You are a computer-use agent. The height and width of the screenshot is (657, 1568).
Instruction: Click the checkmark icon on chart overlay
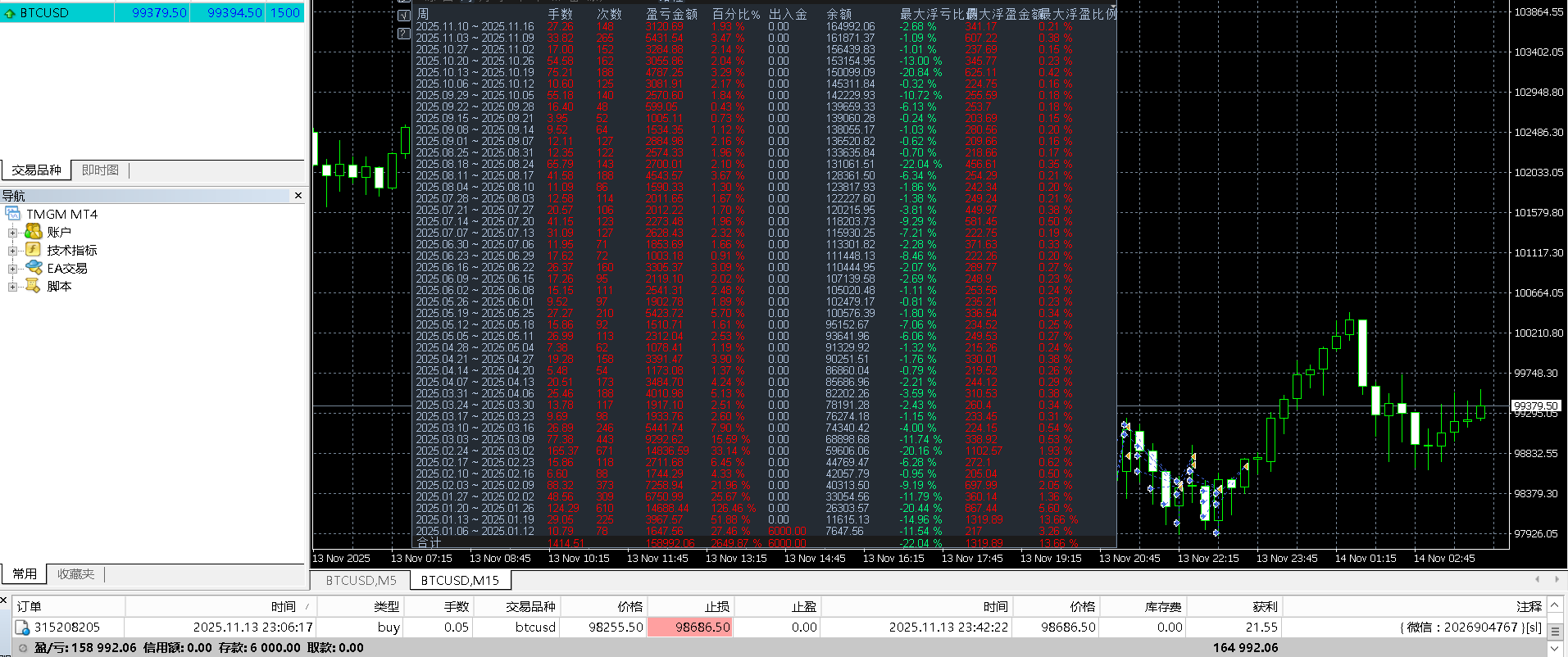[403, 16]
